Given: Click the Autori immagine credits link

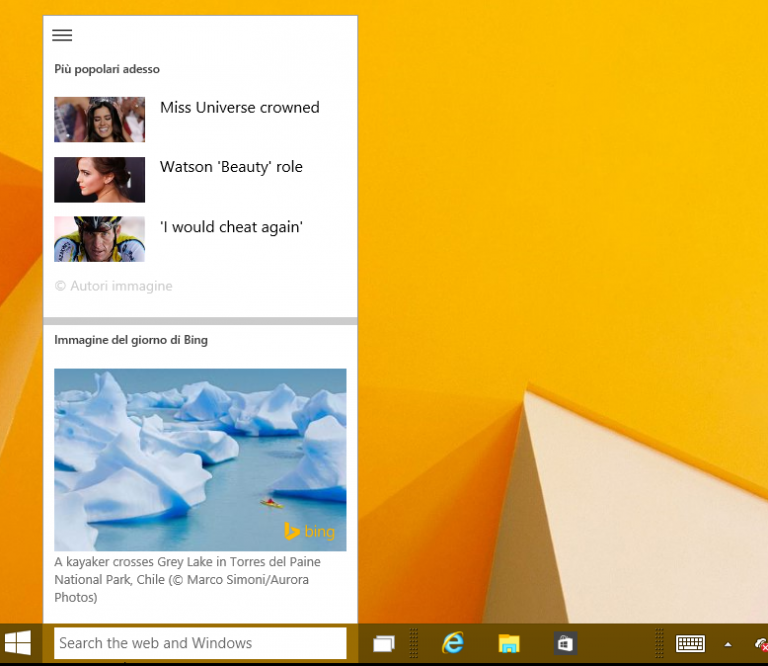Looking at the screenshot, I should 114,286.
